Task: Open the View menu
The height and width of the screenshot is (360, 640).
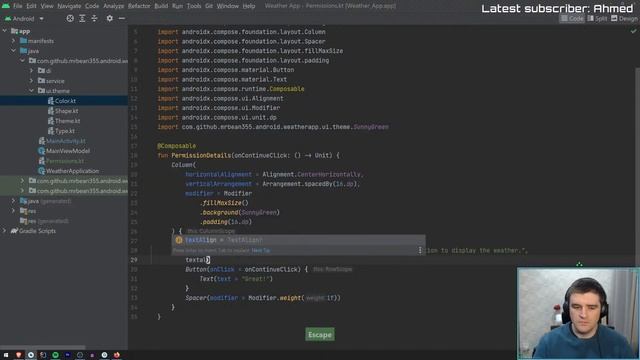Action: [47, 6]
